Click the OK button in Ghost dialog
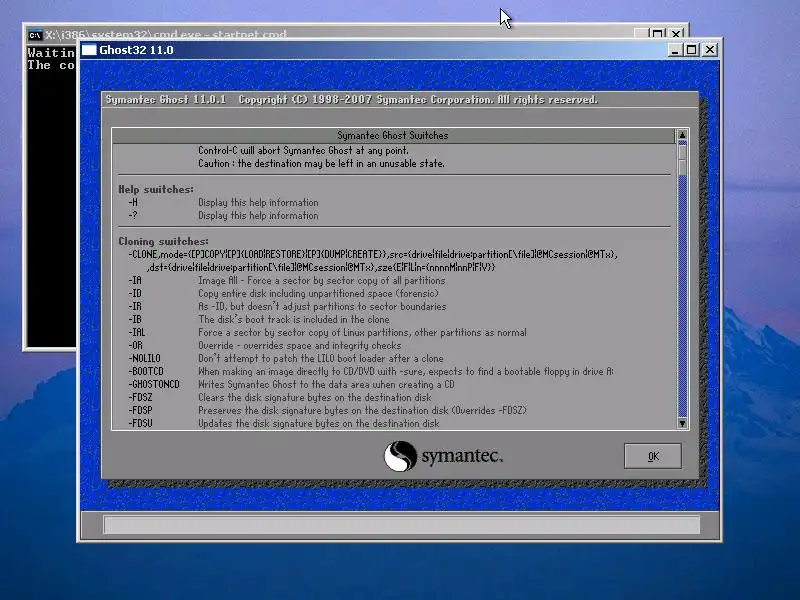The image size is (800, 600). pos(653,456)
